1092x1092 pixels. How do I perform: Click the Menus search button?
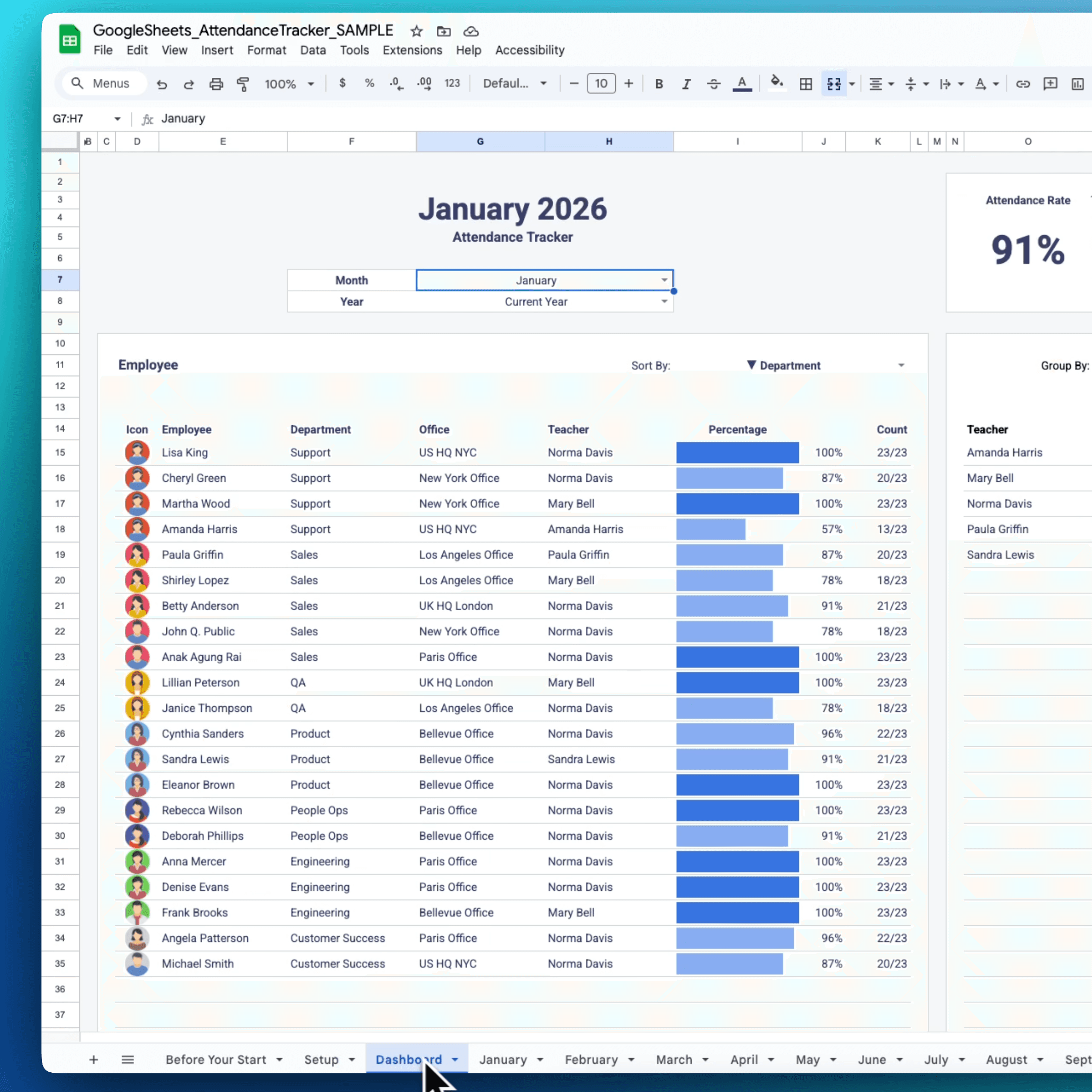tap(104, 83)
